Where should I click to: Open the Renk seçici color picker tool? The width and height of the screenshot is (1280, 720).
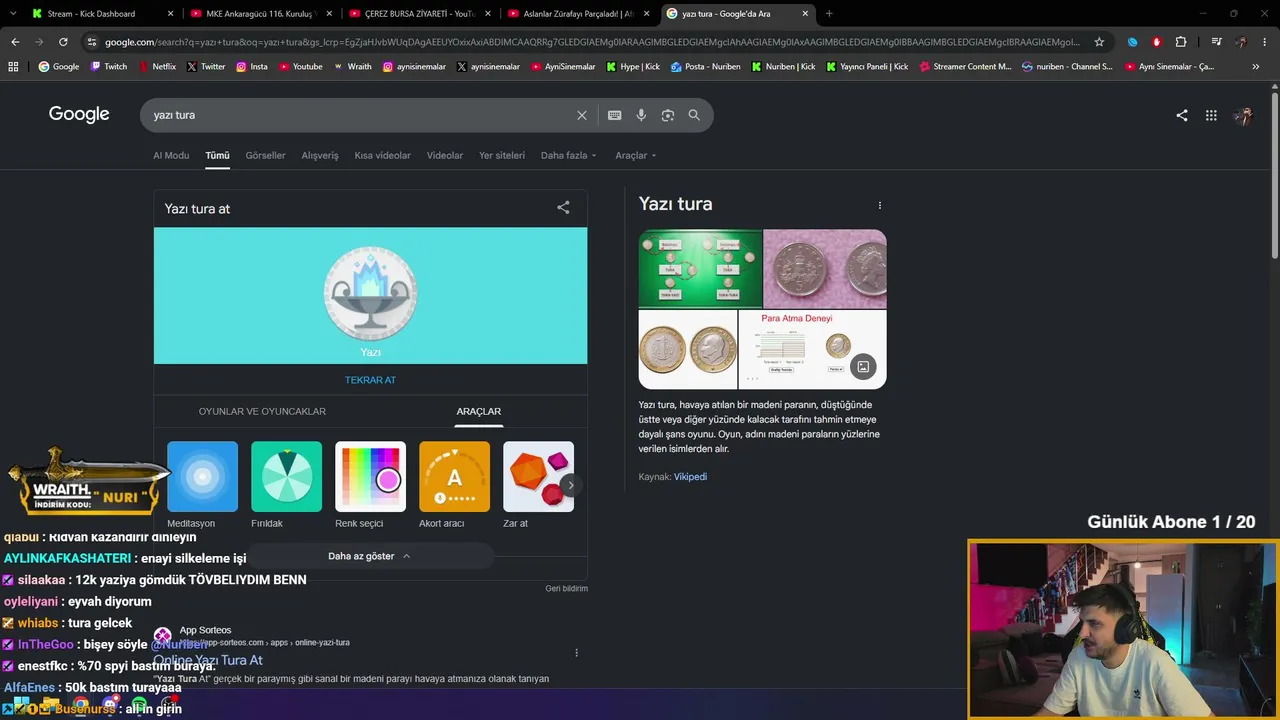tap(370, 485)
